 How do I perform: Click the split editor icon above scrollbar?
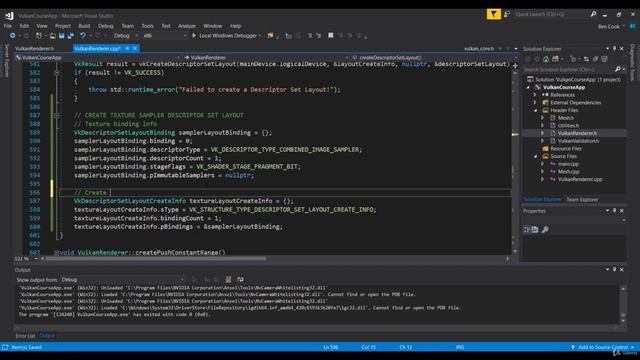515,65
